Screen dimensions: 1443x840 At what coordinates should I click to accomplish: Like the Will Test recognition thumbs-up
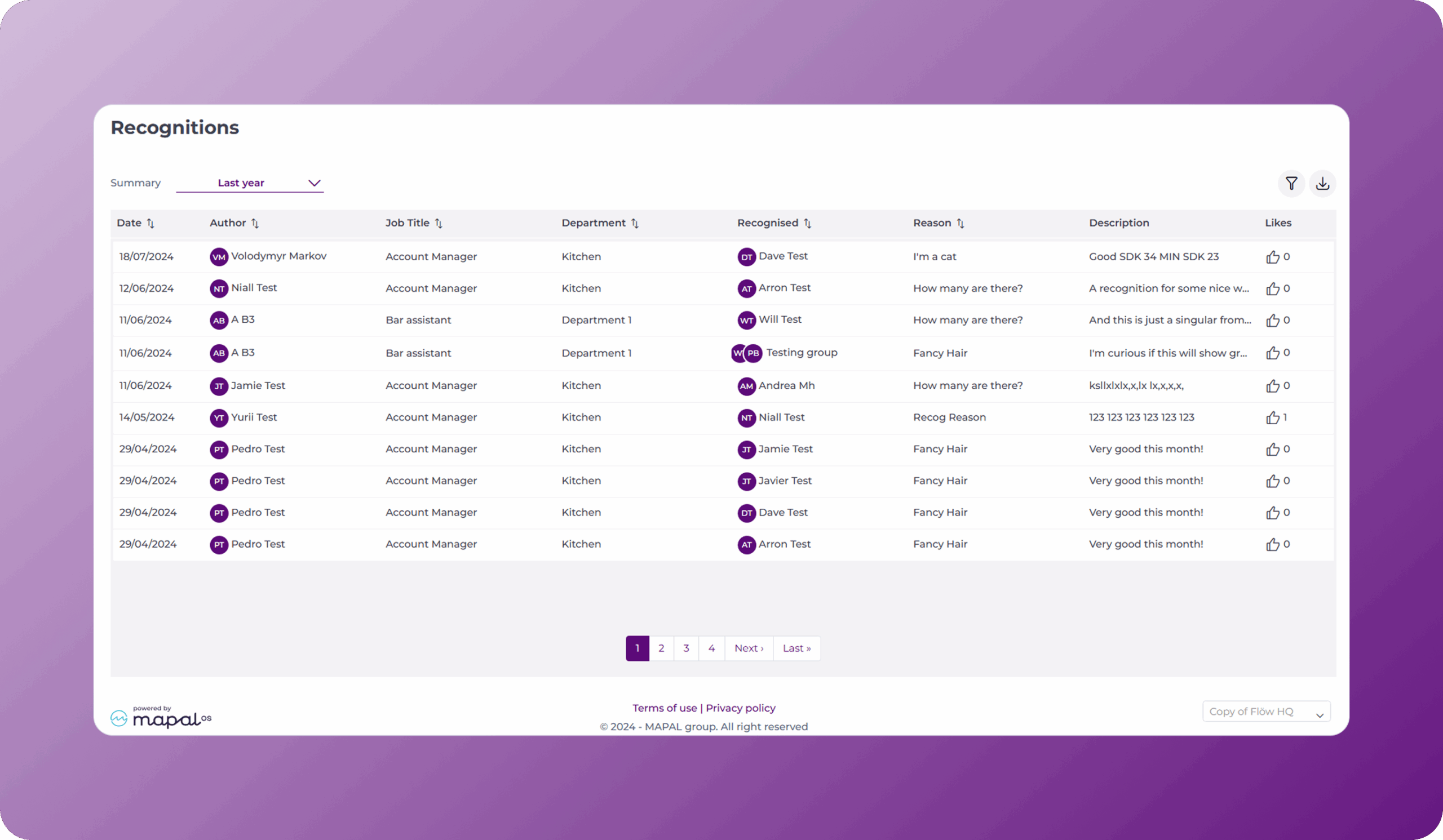[x=1272, y=320]
